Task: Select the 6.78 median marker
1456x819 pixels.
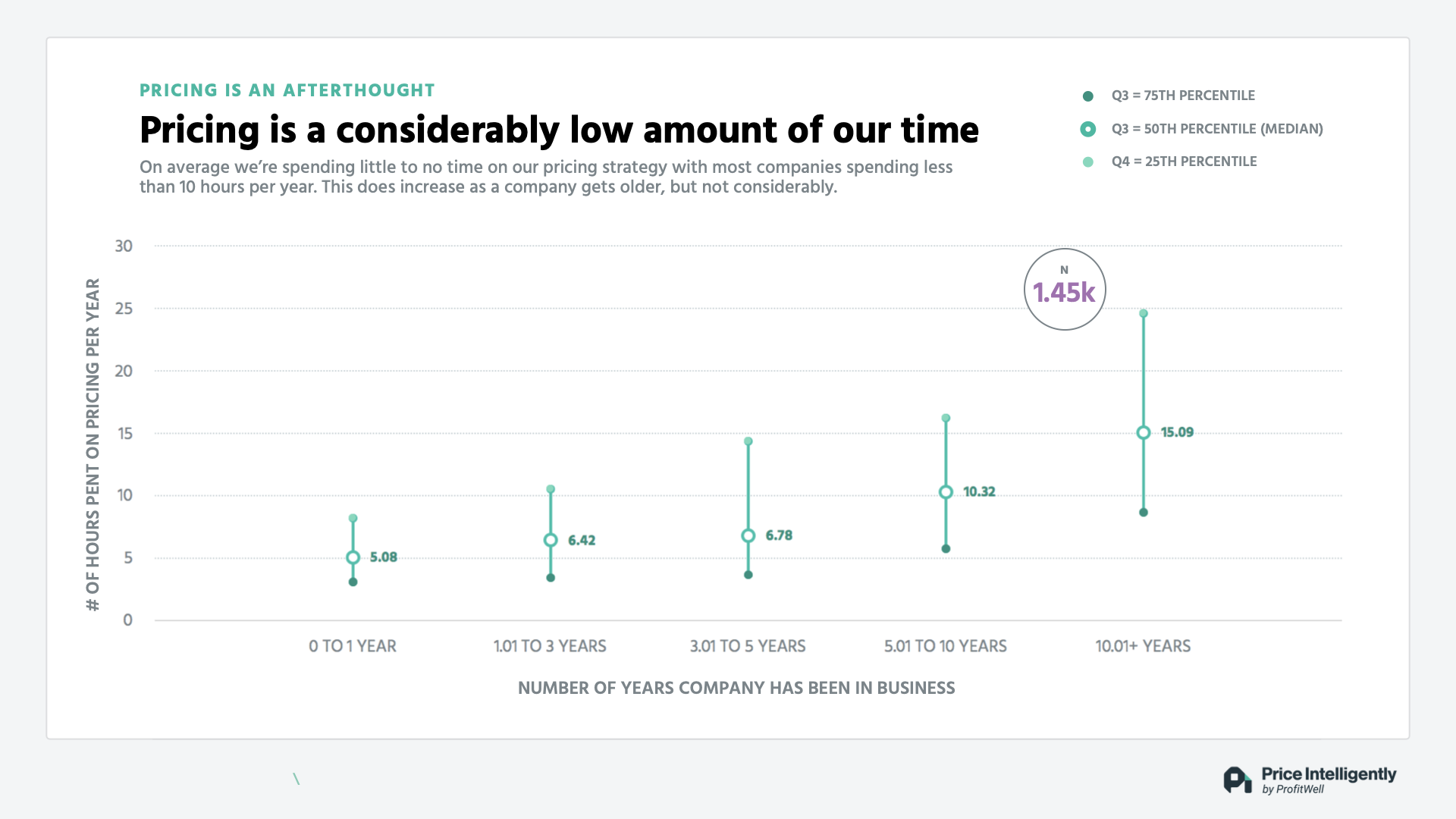Action: (x=748, y=535)
